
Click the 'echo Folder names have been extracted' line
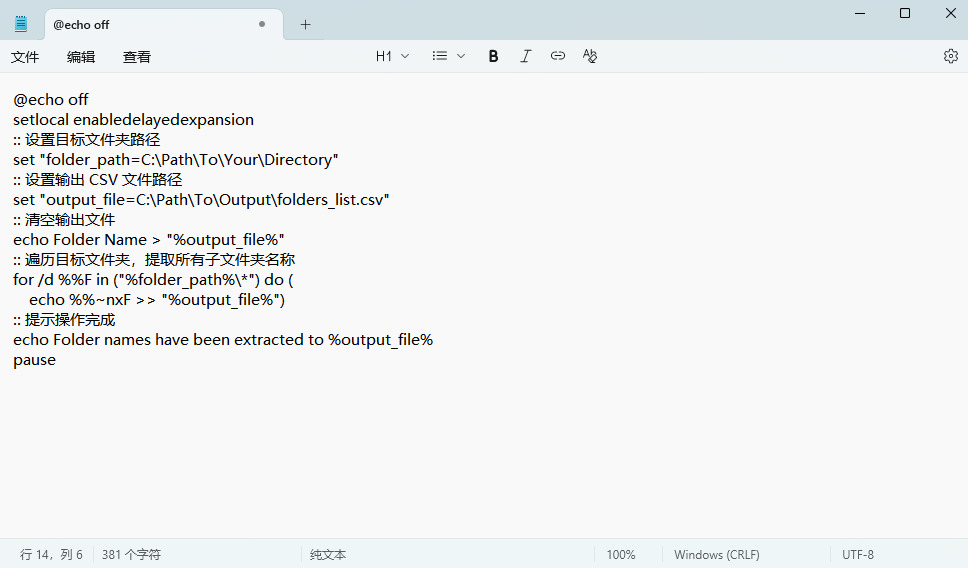coord(223,340)
